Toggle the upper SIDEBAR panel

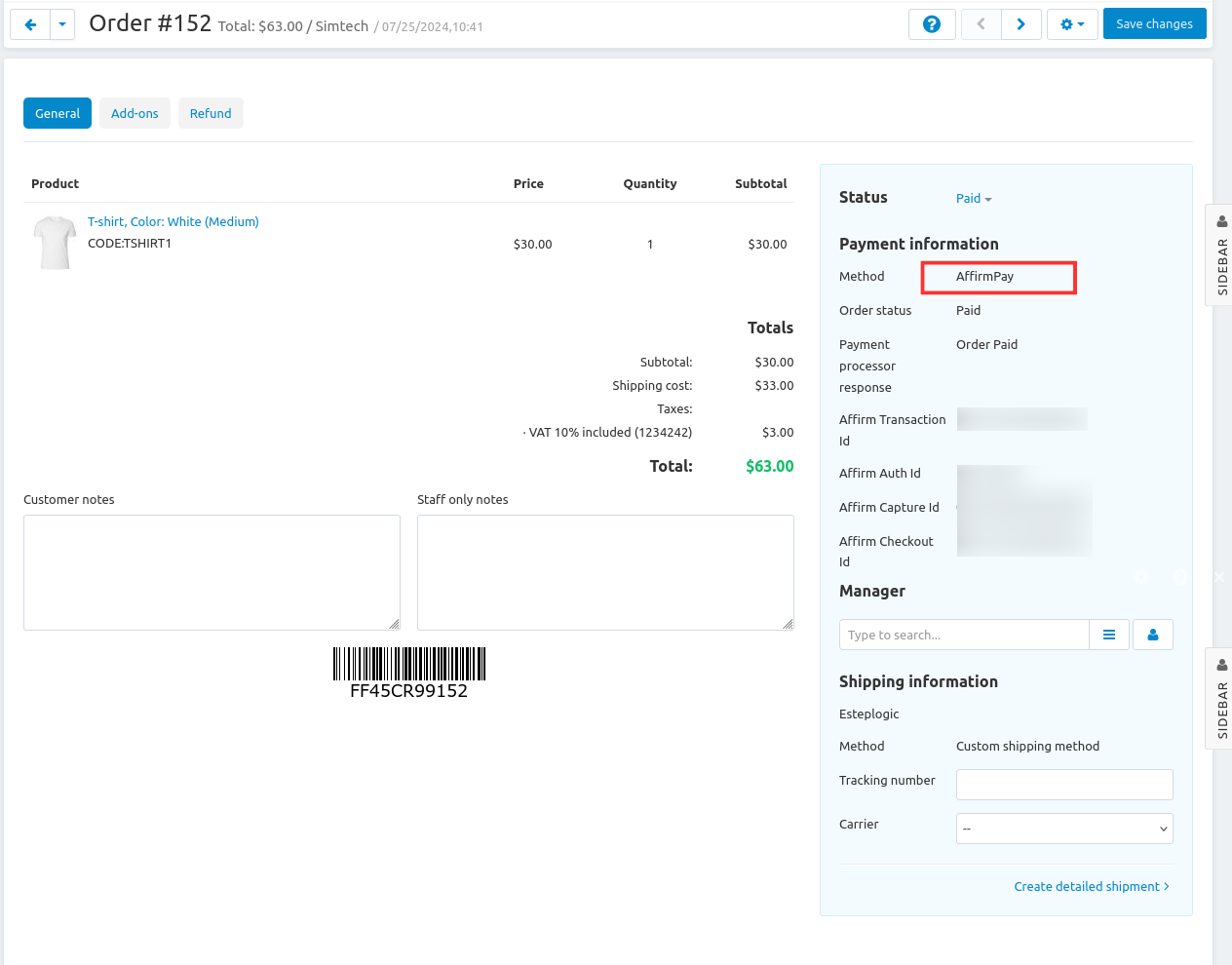1221,263
